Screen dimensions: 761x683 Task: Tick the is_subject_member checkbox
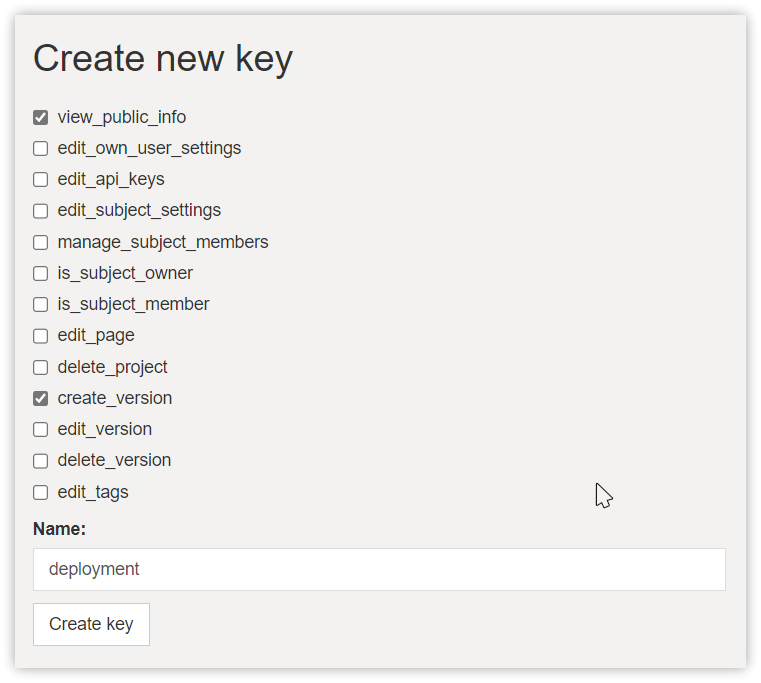coord(41,305)
